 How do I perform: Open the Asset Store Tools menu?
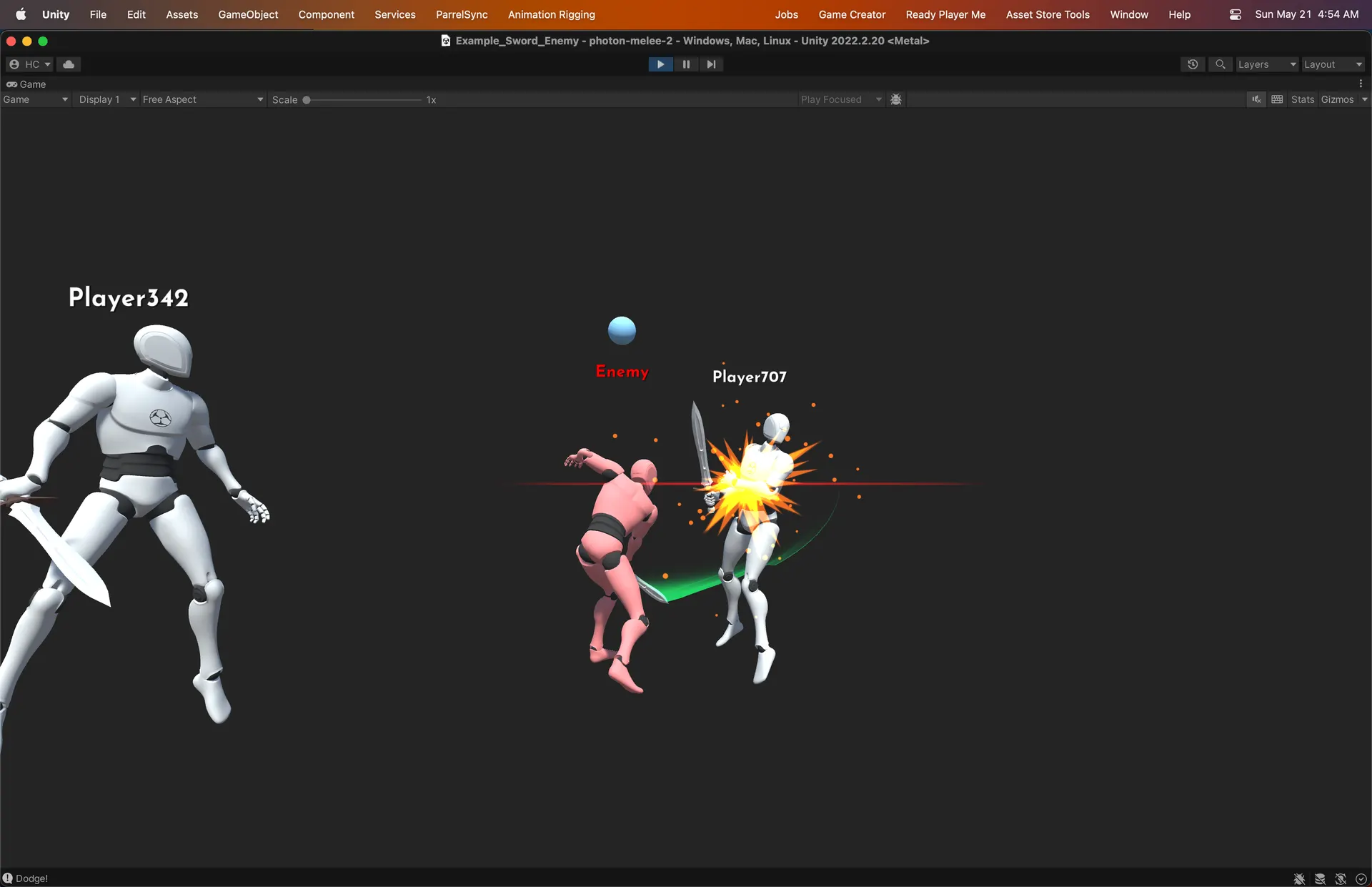pyautogui.click(x=1048, y=14)
